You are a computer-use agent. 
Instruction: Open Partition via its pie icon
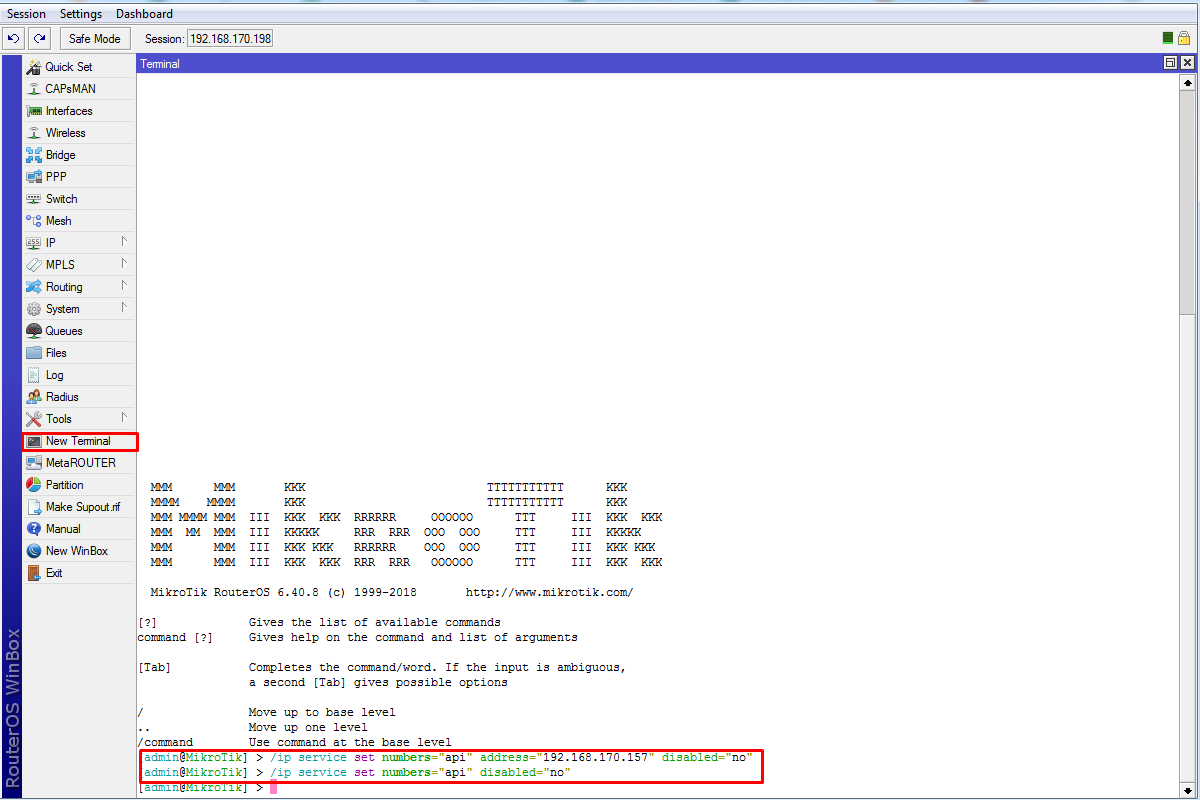[34, 485]
